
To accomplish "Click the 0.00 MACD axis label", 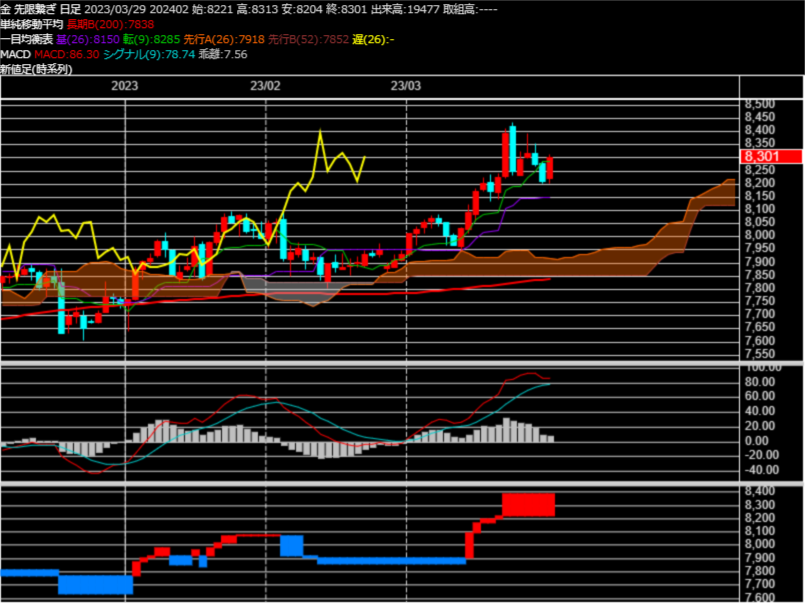I will (x=757, y=440).
